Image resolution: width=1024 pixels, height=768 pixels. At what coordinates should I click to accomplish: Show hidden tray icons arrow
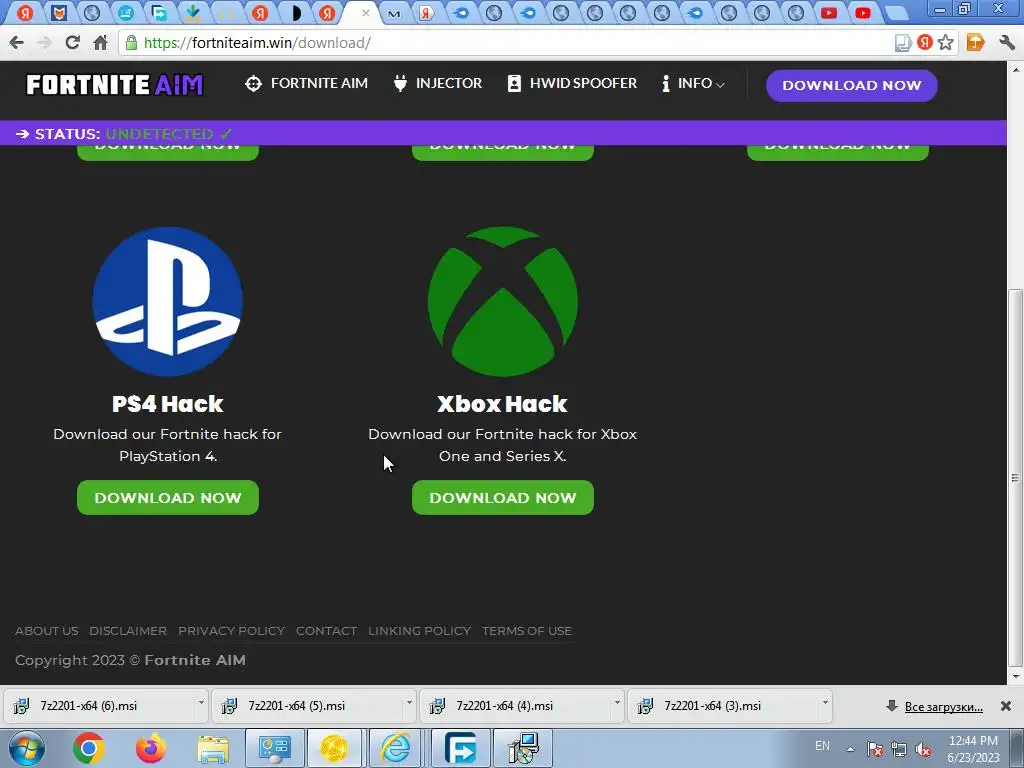coord(850,749)
